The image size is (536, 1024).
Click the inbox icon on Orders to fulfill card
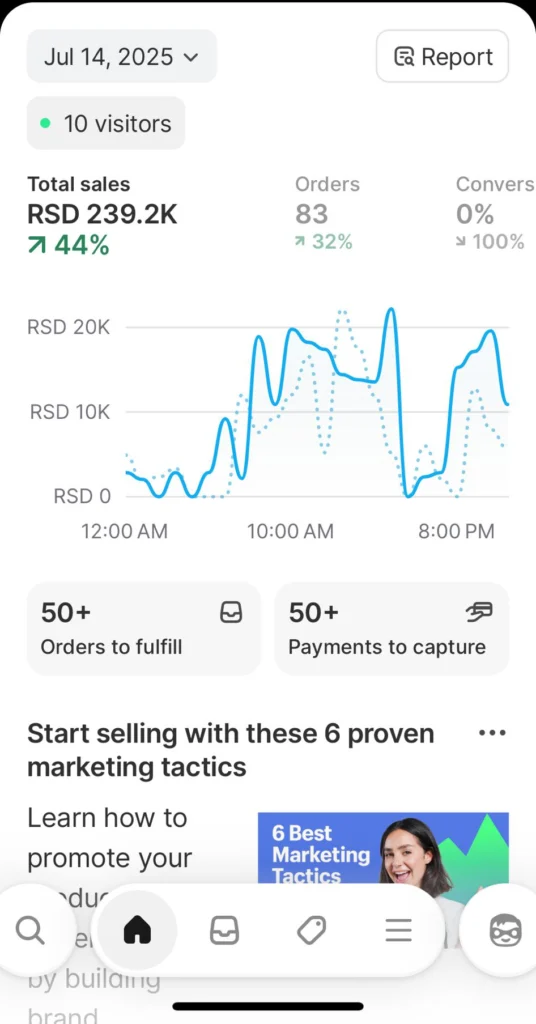(231, 612)
